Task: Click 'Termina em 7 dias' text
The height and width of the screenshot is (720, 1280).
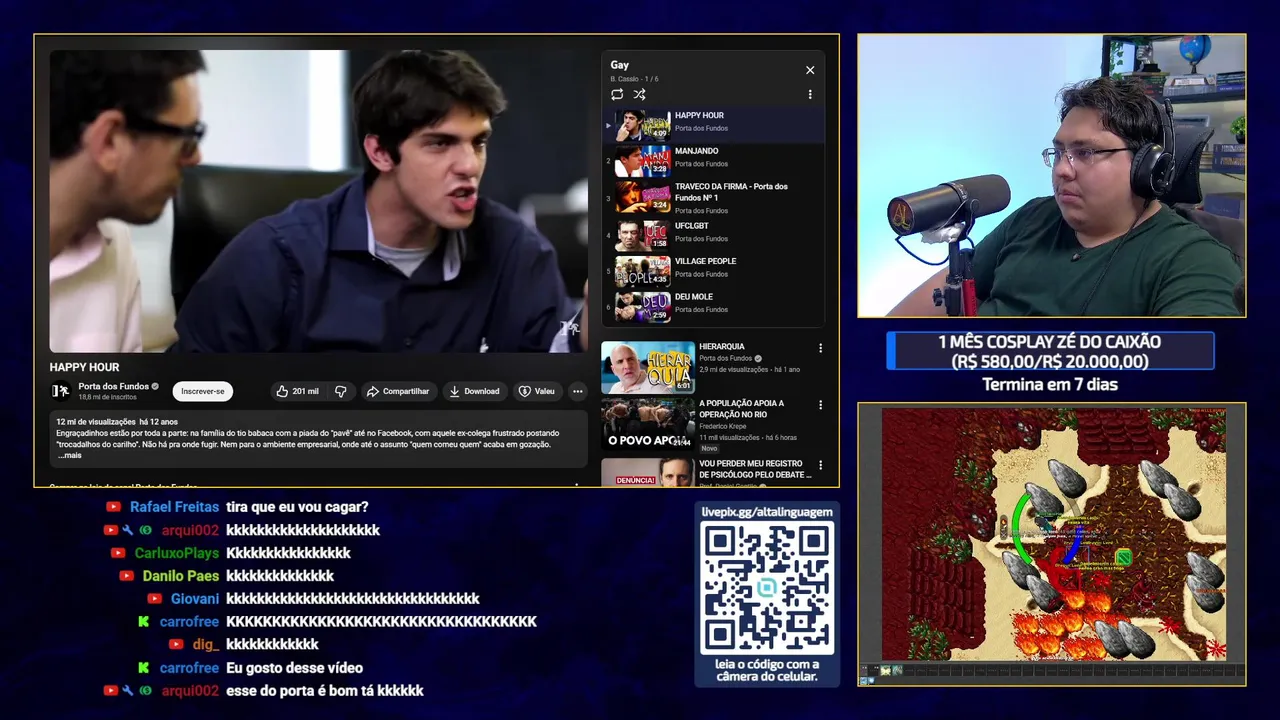Action: 1050,384
